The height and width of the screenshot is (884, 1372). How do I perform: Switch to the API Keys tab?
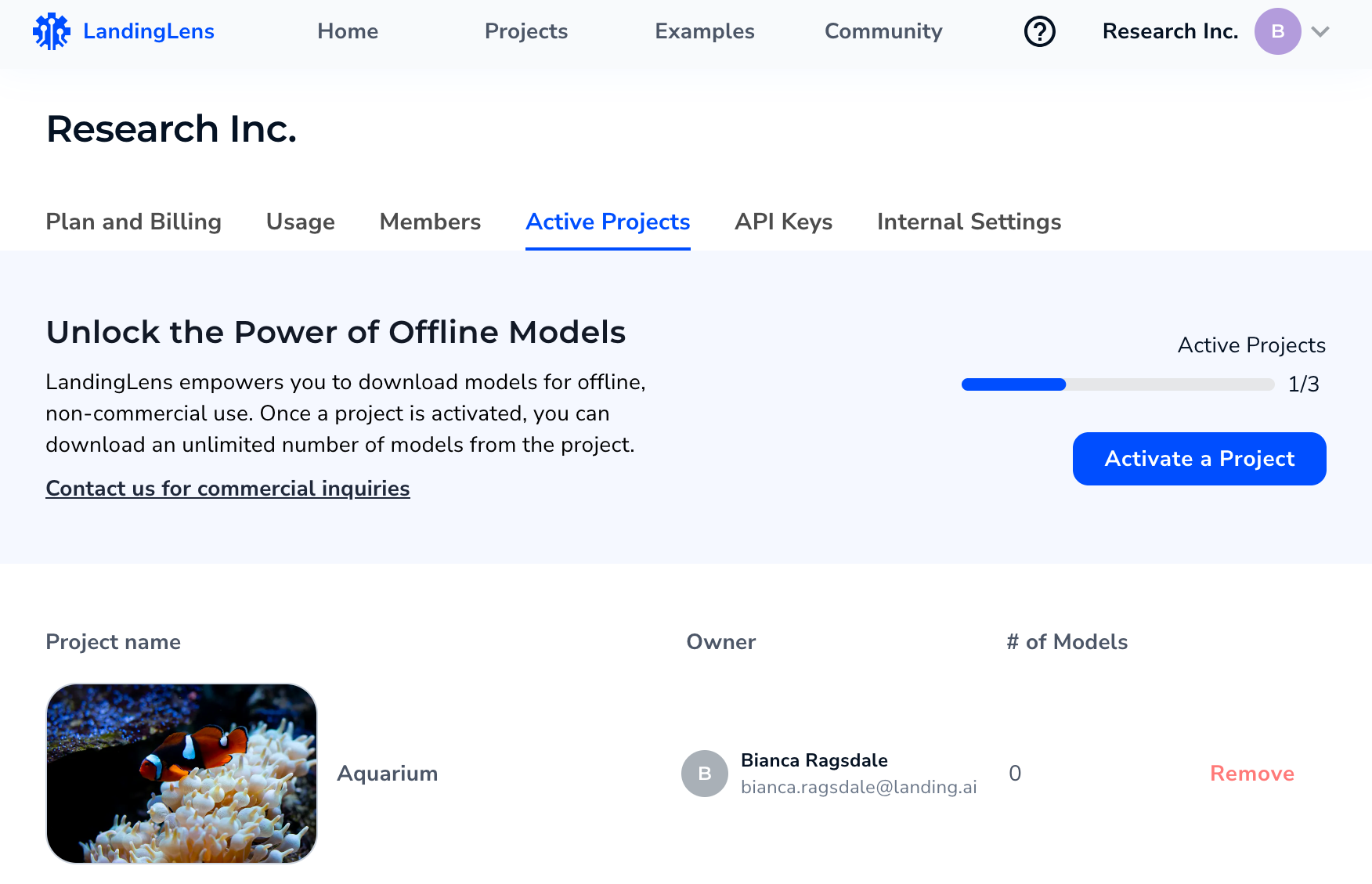tap(784, 222)
